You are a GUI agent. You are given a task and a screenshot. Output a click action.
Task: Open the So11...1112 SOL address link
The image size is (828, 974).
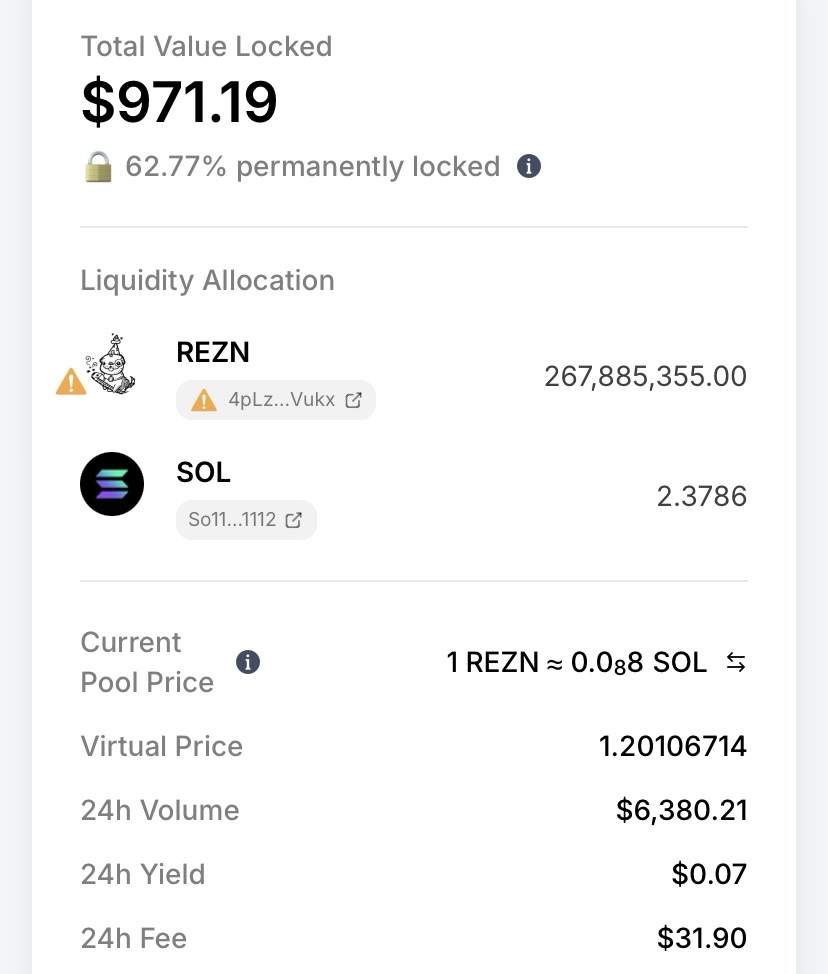point(232,520)
